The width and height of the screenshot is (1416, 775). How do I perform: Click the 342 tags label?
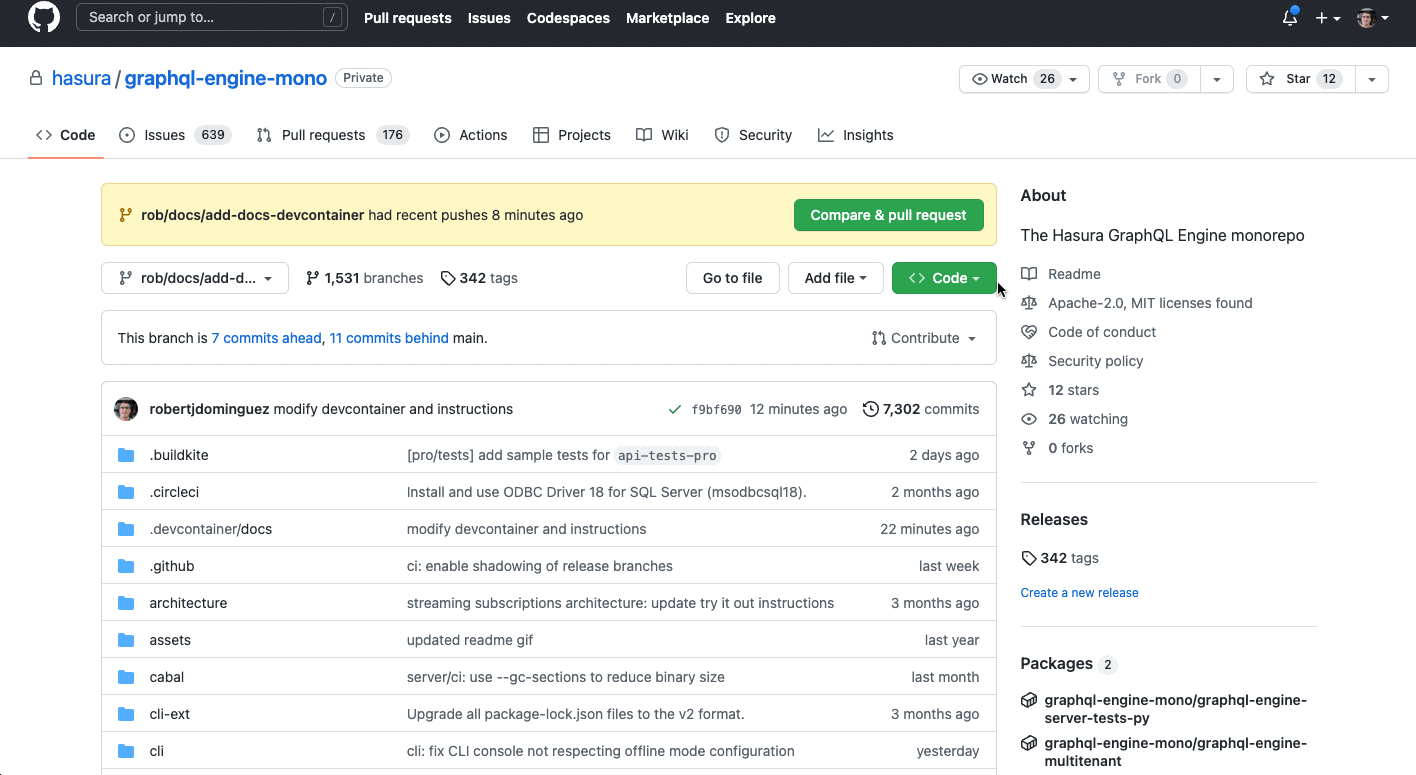[x=479, y=278]
